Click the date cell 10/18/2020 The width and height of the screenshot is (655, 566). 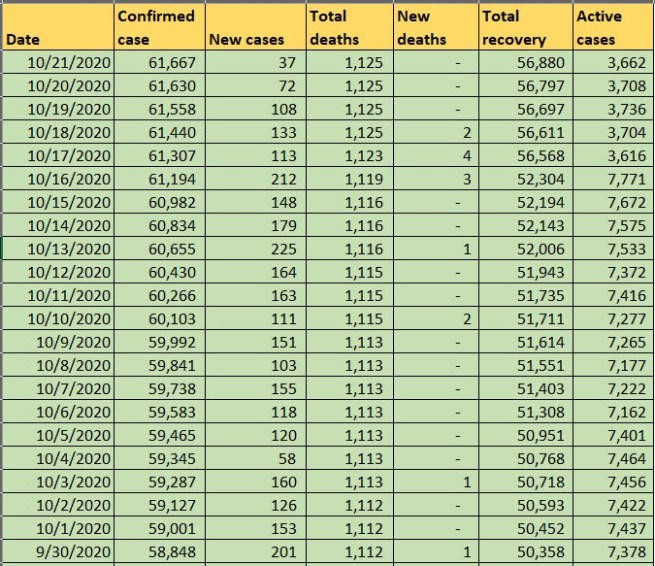click(x=58, y=133)
